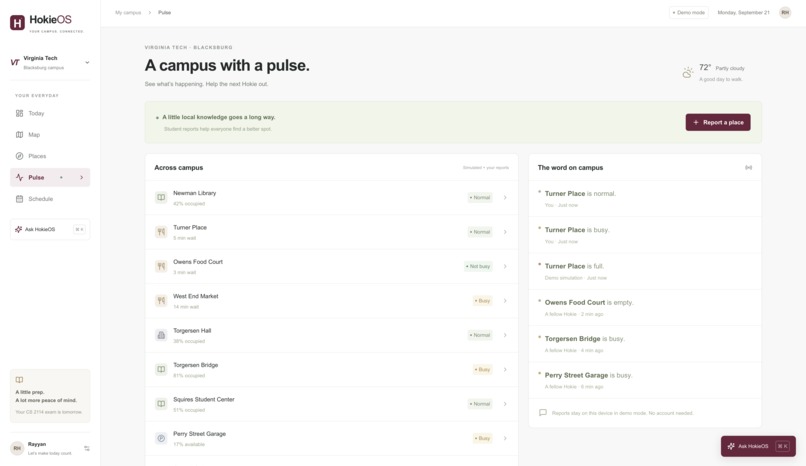
Task: Click the sparkle icon in sidebar Ask HokieOS
Action: (19, 229)
